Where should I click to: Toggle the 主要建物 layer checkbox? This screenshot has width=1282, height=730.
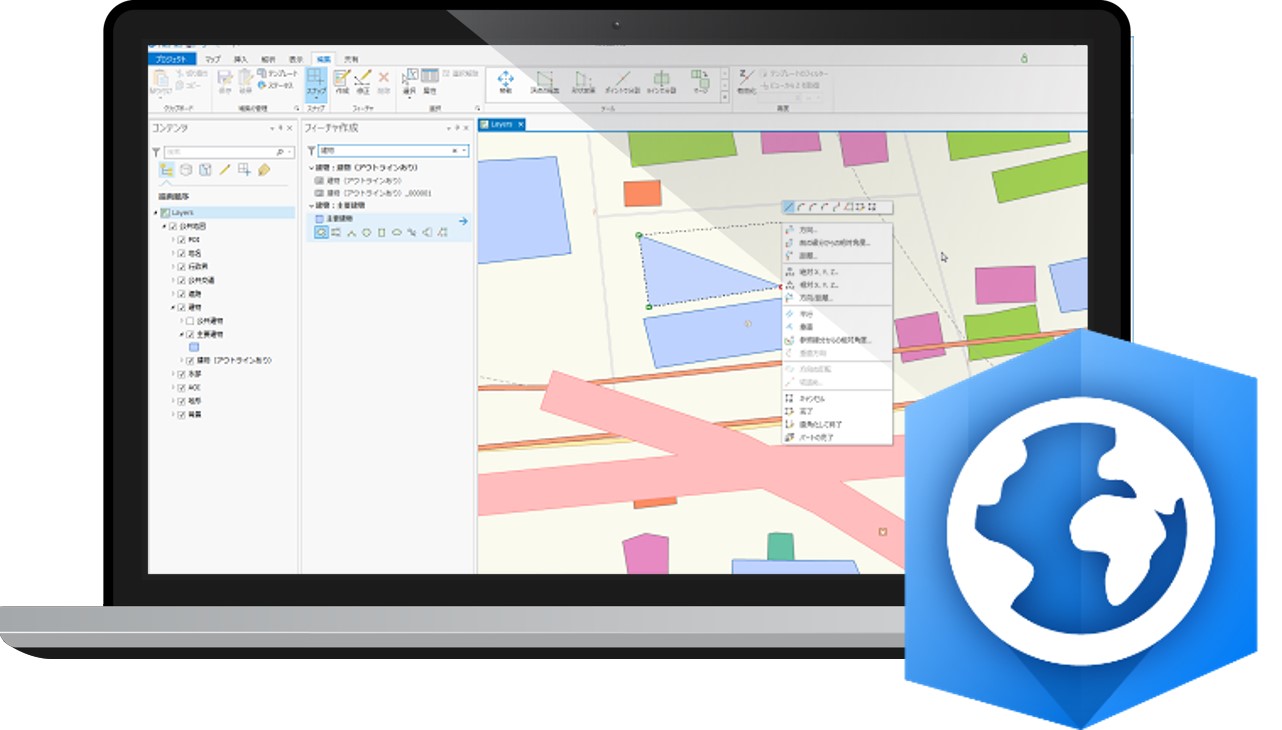[189, 334]
